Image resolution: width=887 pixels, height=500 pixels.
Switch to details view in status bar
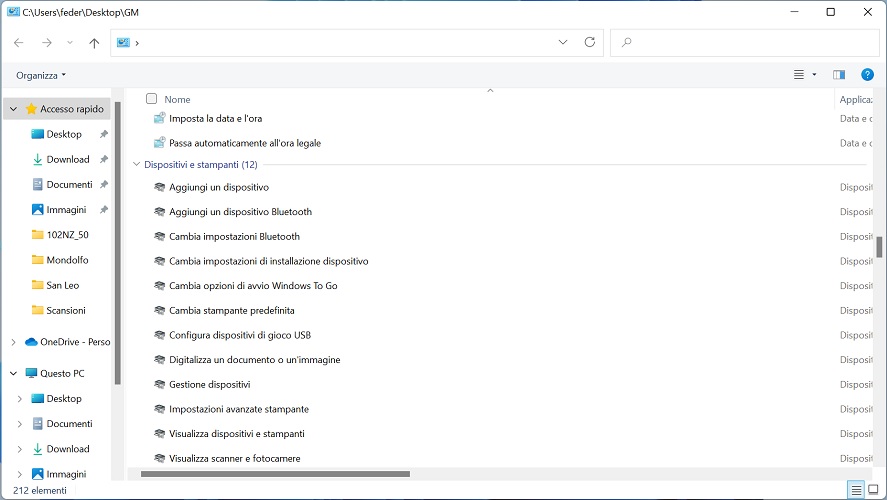coord(855,490)
